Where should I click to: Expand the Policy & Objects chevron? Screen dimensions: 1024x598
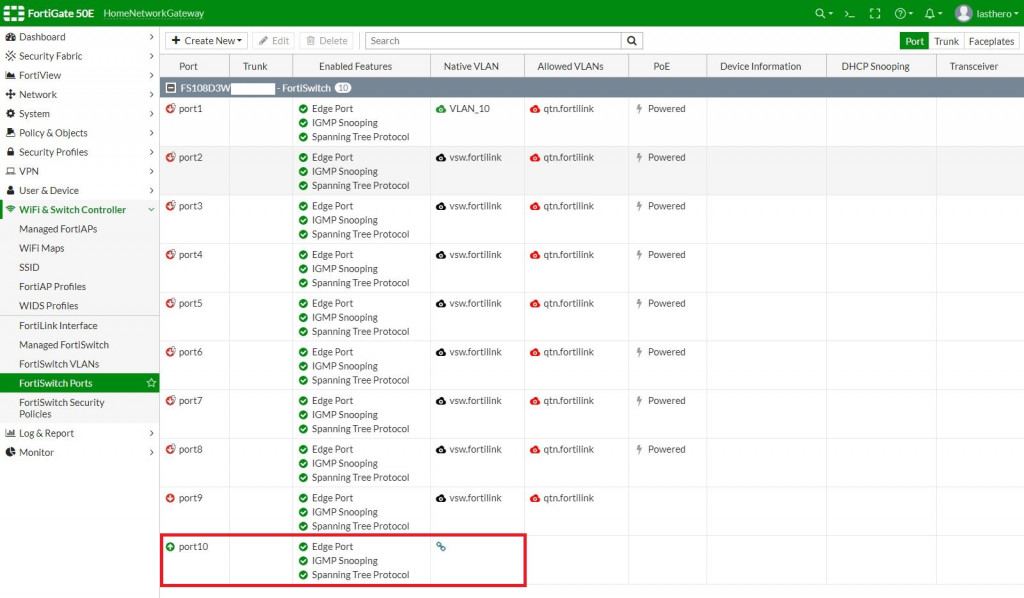(x=152, y=133)
